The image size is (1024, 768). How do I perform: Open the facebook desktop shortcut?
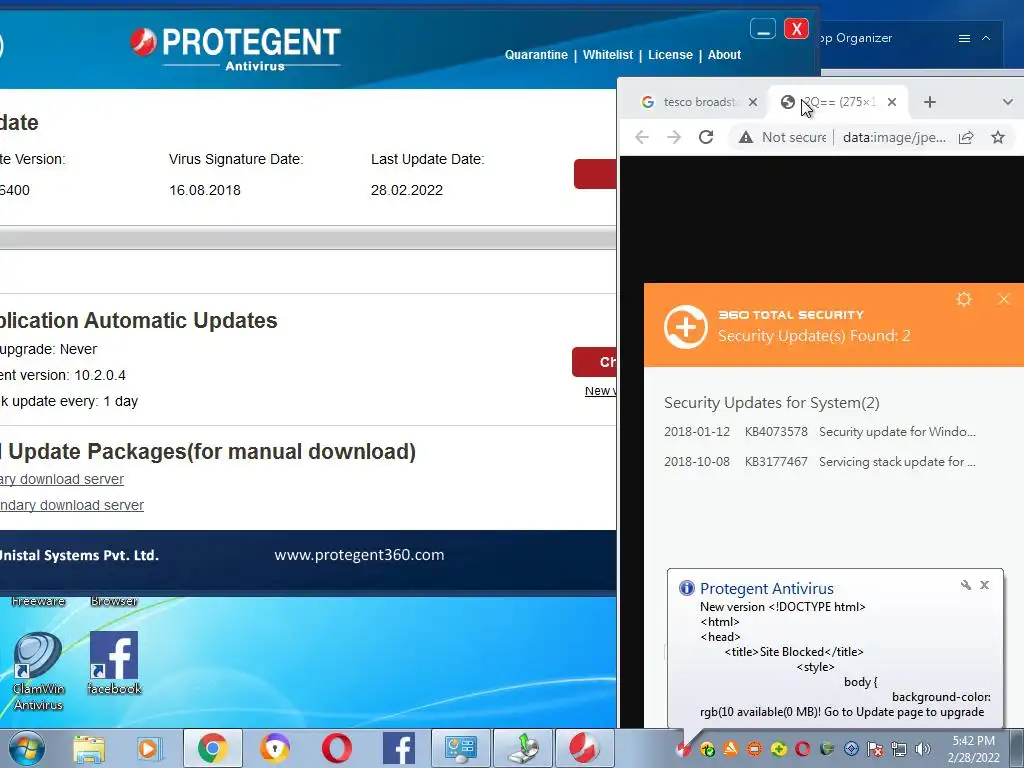point(114,662)
